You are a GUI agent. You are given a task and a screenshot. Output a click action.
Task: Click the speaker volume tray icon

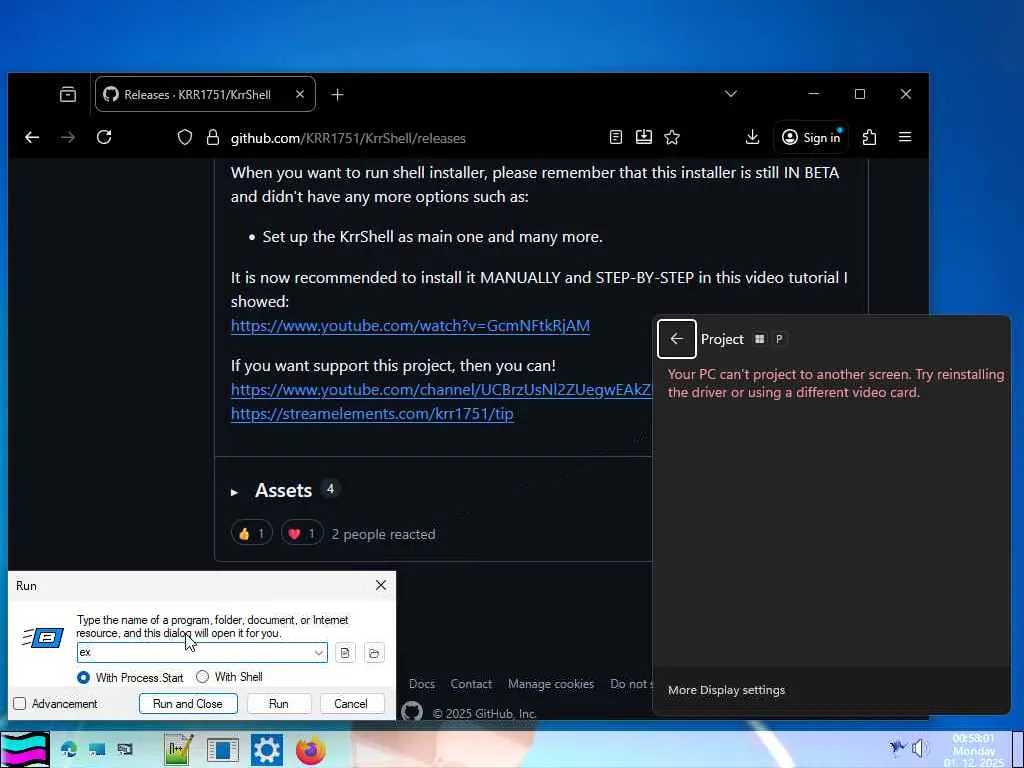click(x=920, y=748)
